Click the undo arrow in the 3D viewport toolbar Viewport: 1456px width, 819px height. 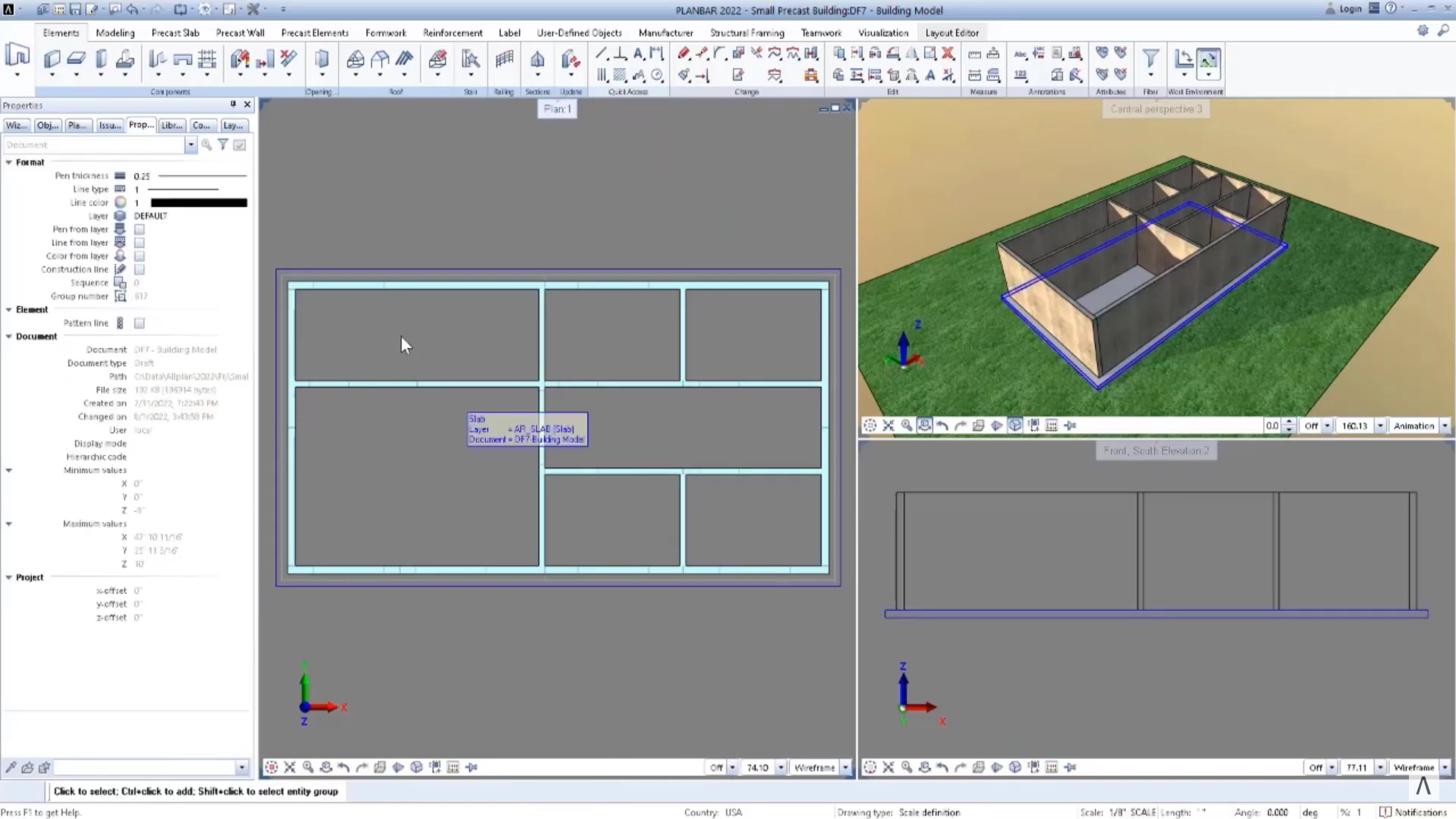point(942,425)
